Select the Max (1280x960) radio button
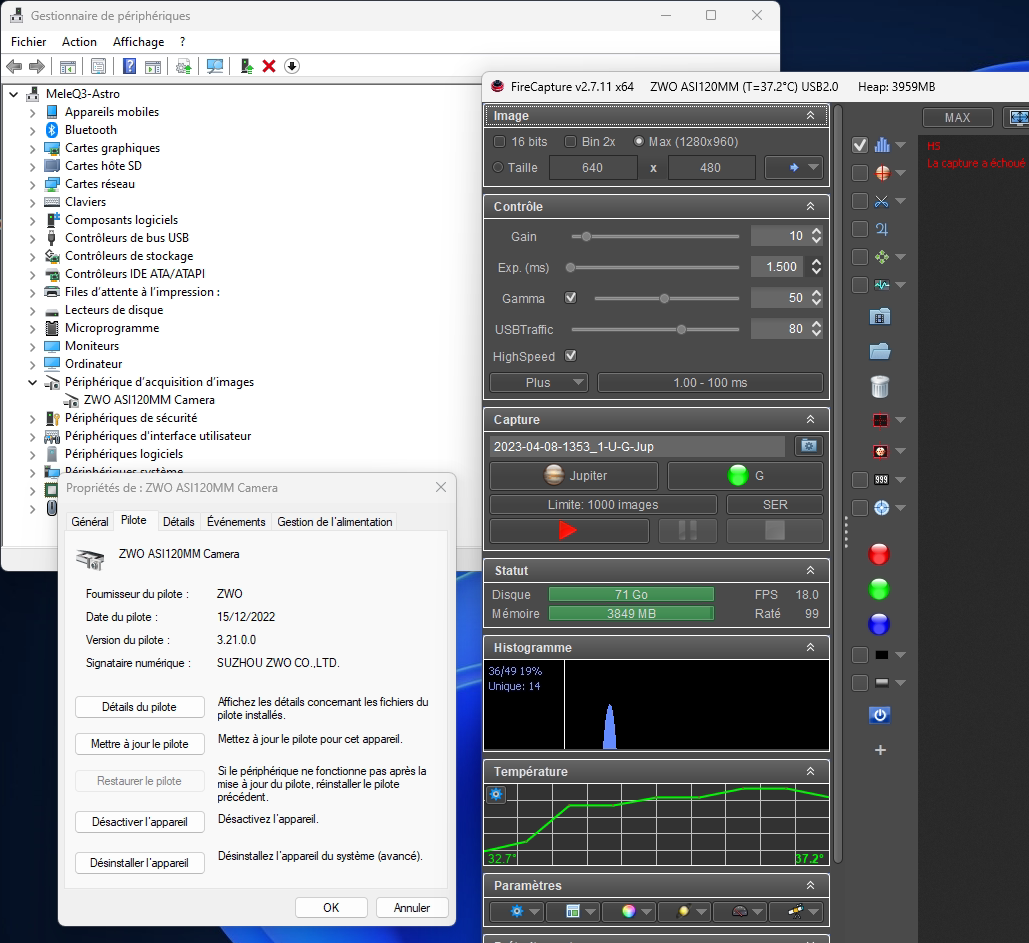The height and width of the screenshot is (943, 1029). [x=639, y=142]
